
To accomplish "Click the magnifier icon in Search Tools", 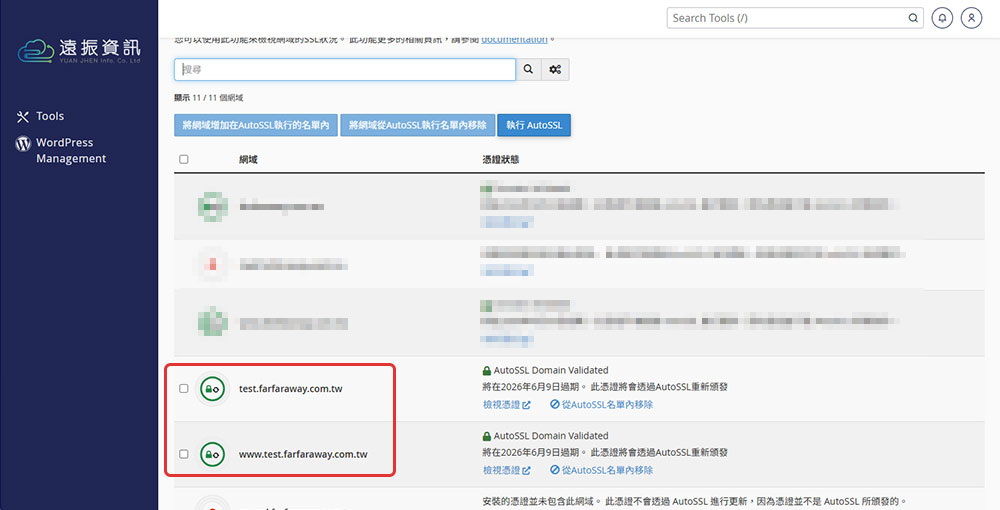I will 913,18.
